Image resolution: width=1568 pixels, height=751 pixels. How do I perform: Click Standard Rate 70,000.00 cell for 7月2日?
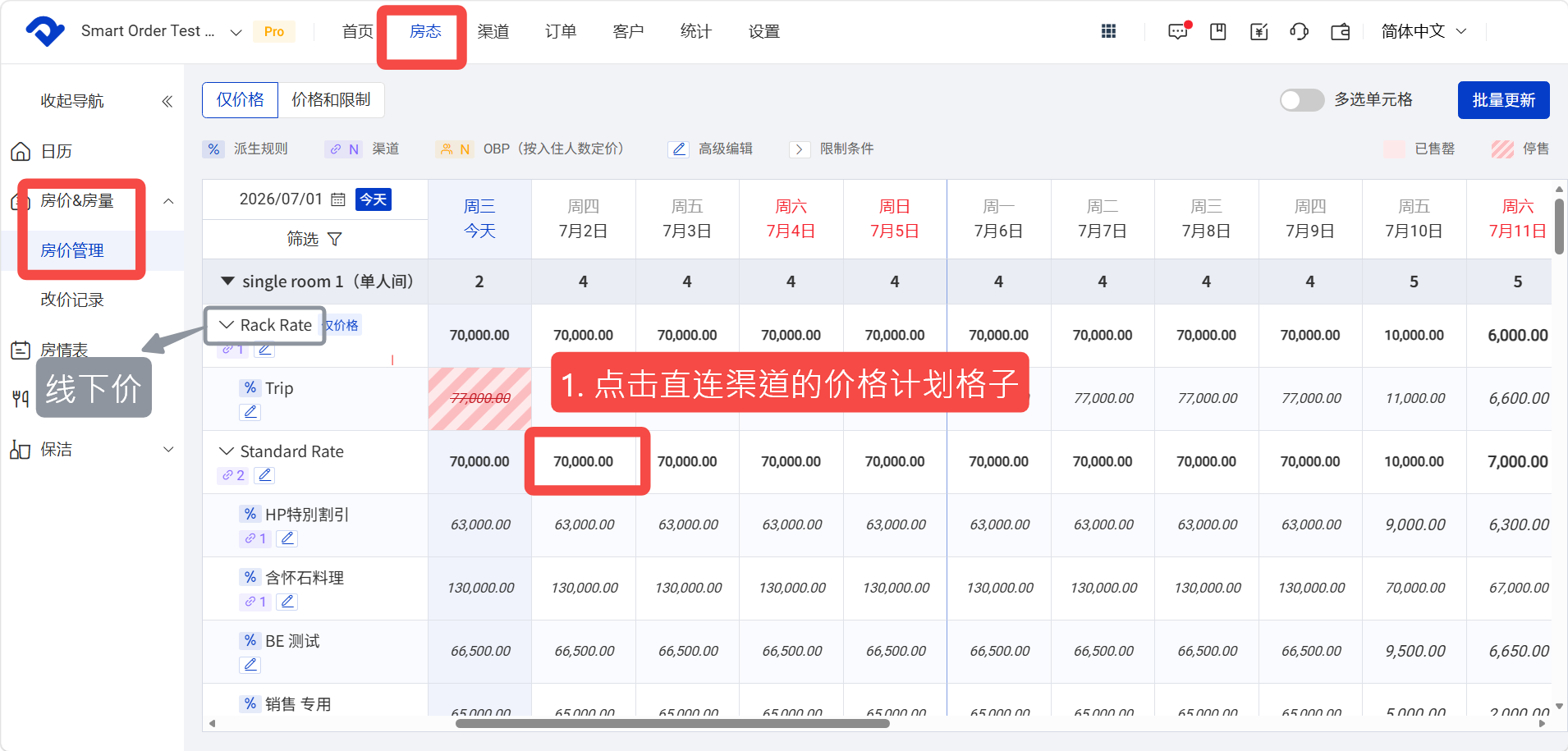point(584,461)
